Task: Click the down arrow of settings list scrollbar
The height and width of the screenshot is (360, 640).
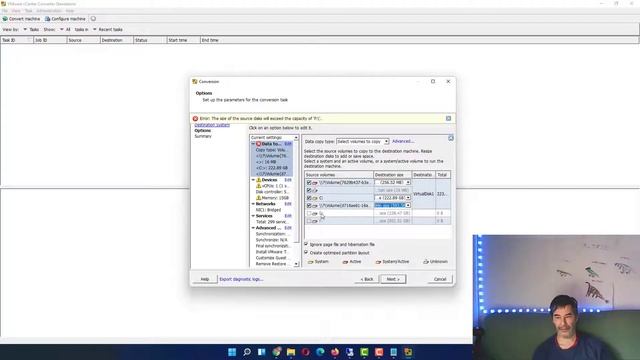Action: (296, 264)
